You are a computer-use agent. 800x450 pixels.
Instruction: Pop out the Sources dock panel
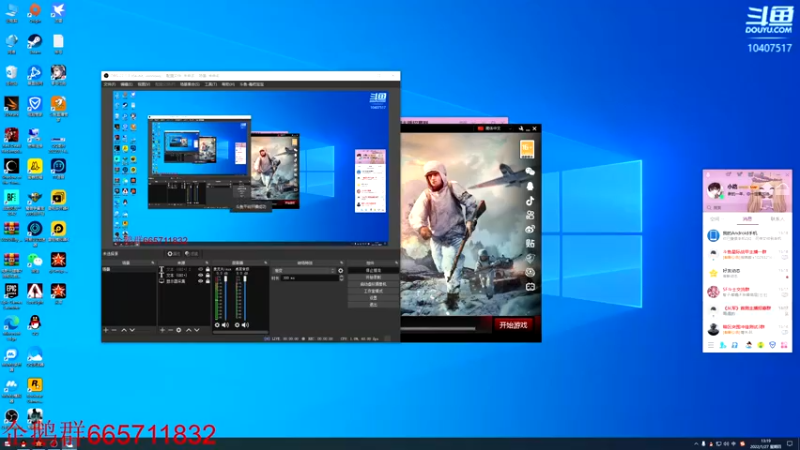point(207,263)
